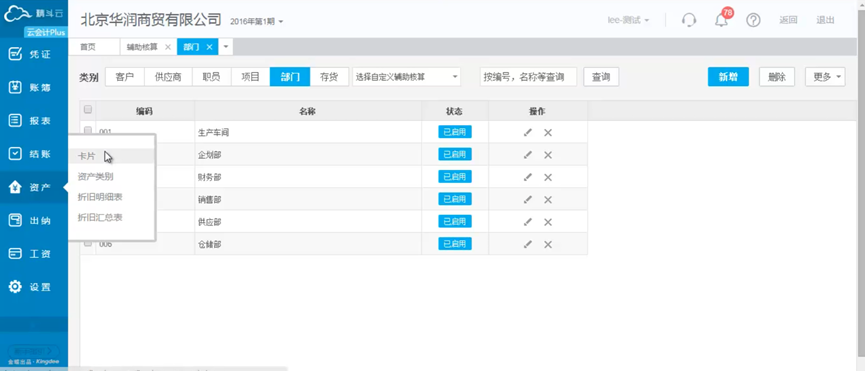This screenshot has height=371, width=865.
Task: Toggle the select-all checkbox in table header
Action: pos(88,110)
